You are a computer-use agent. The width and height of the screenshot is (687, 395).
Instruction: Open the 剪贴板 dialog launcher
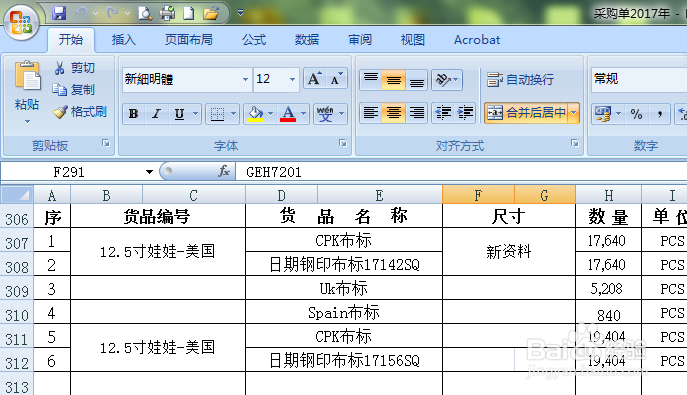click(106, 143)
